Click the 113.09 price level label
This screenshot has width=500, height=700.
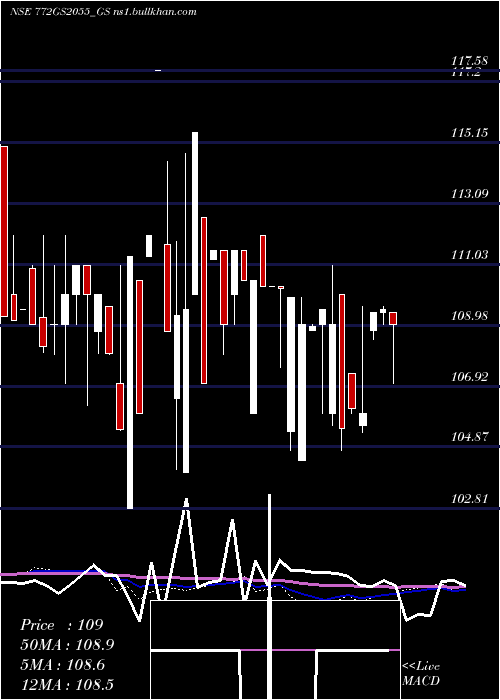tap(469, 194)
